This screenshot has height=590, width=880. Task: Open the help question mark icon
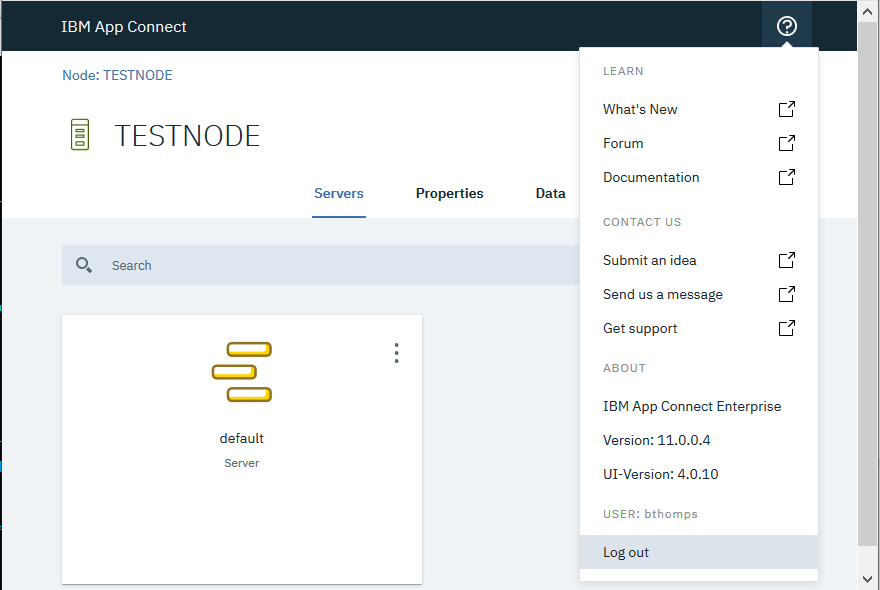click(786, 26)
